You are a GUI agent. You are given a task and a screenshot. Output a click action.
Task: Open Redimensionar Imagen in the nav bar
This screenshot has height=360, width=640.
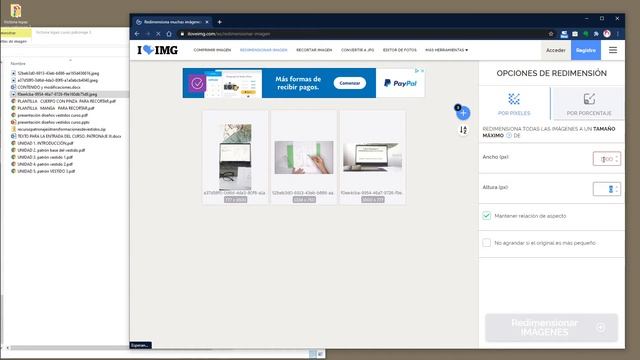click(x=264, y=50)
